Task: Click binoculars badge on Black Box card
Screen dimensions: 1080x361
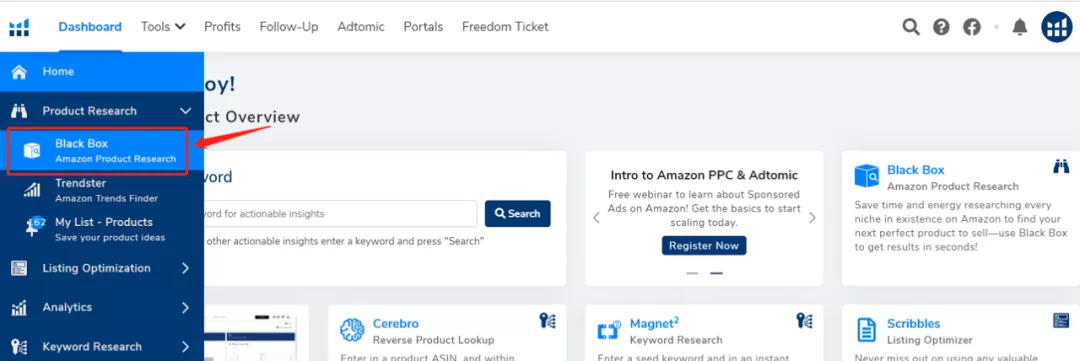Action: tap(1060, 166)
